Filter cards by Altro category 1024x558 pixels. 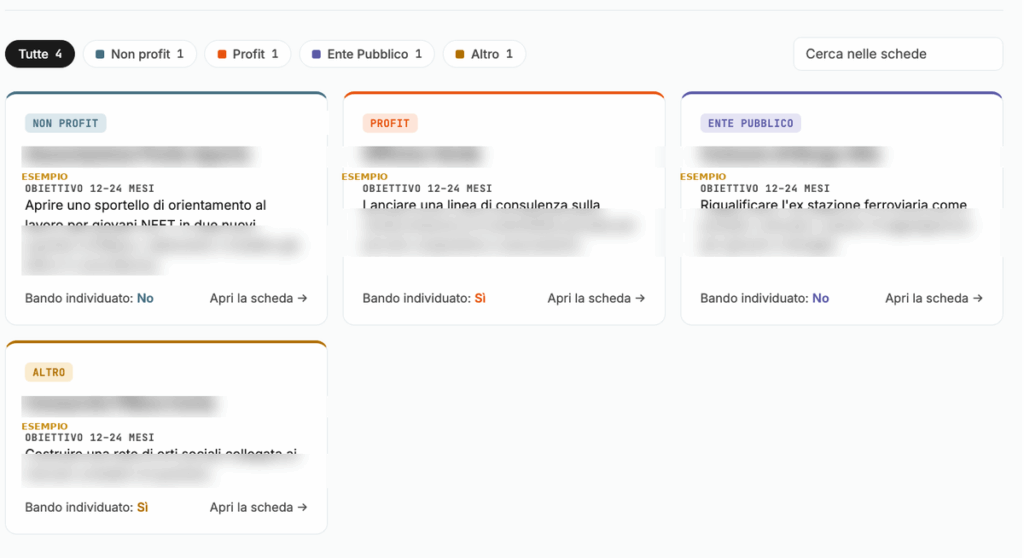[484, 54]
